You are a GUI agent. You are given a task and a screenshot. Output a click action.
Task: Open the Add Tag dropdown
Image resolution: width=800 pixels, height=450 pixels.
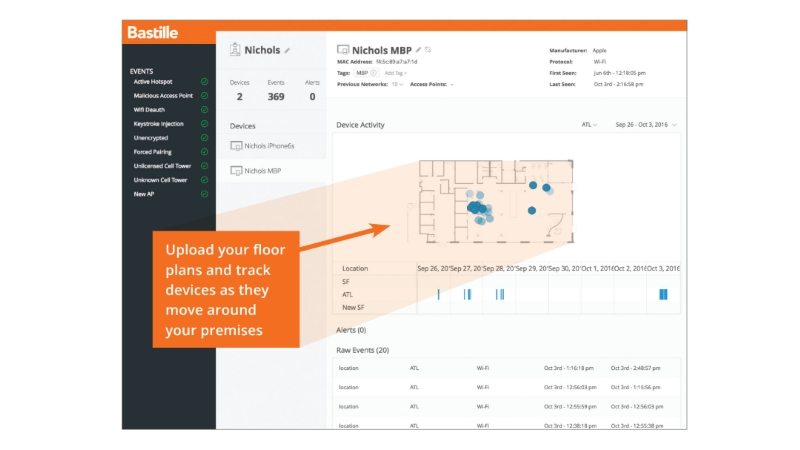point(395,73)
